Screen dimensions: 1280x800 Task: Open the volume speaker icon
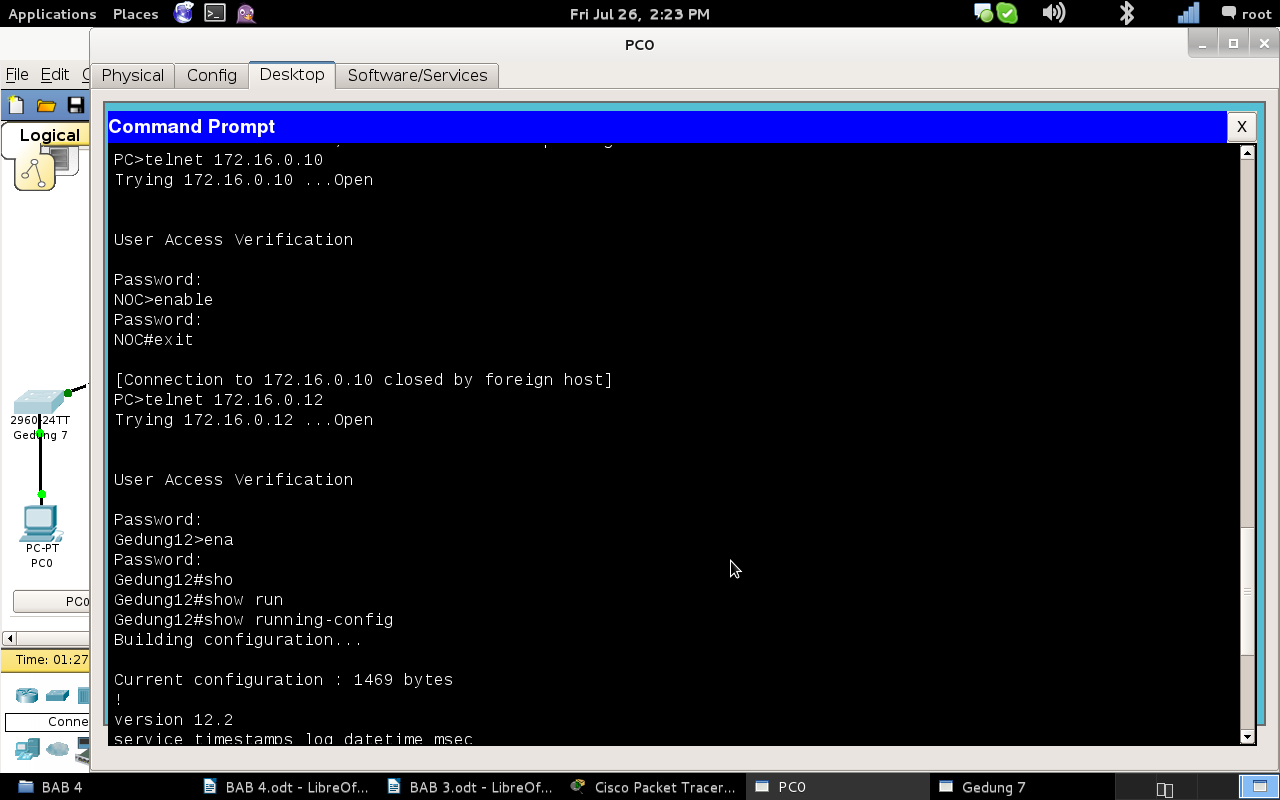pyautogui.click(x=1053, y=13)
